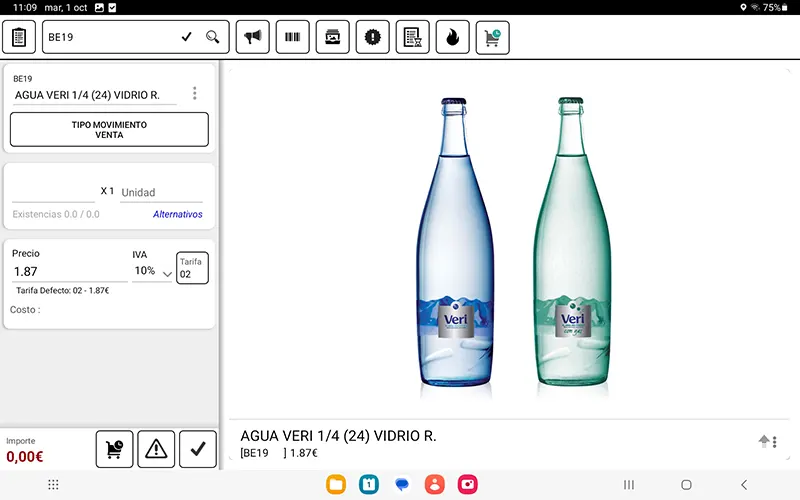Open the document history hourglass icon
The image size is (800, 500).
[x=412, y=37]
